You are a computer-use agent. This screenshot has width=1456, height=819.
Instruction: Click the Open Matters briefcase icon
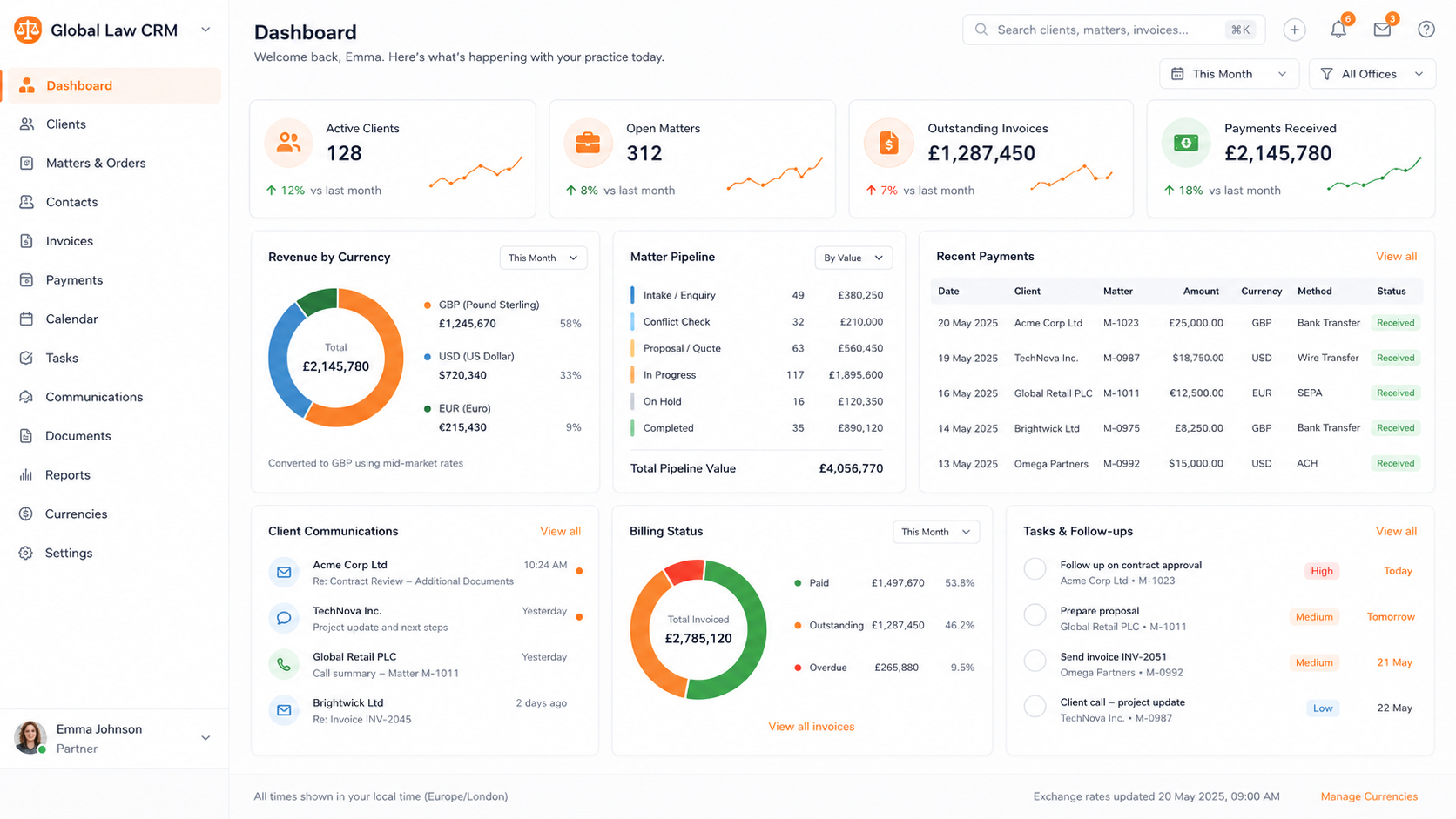click(x=588, y=142)
